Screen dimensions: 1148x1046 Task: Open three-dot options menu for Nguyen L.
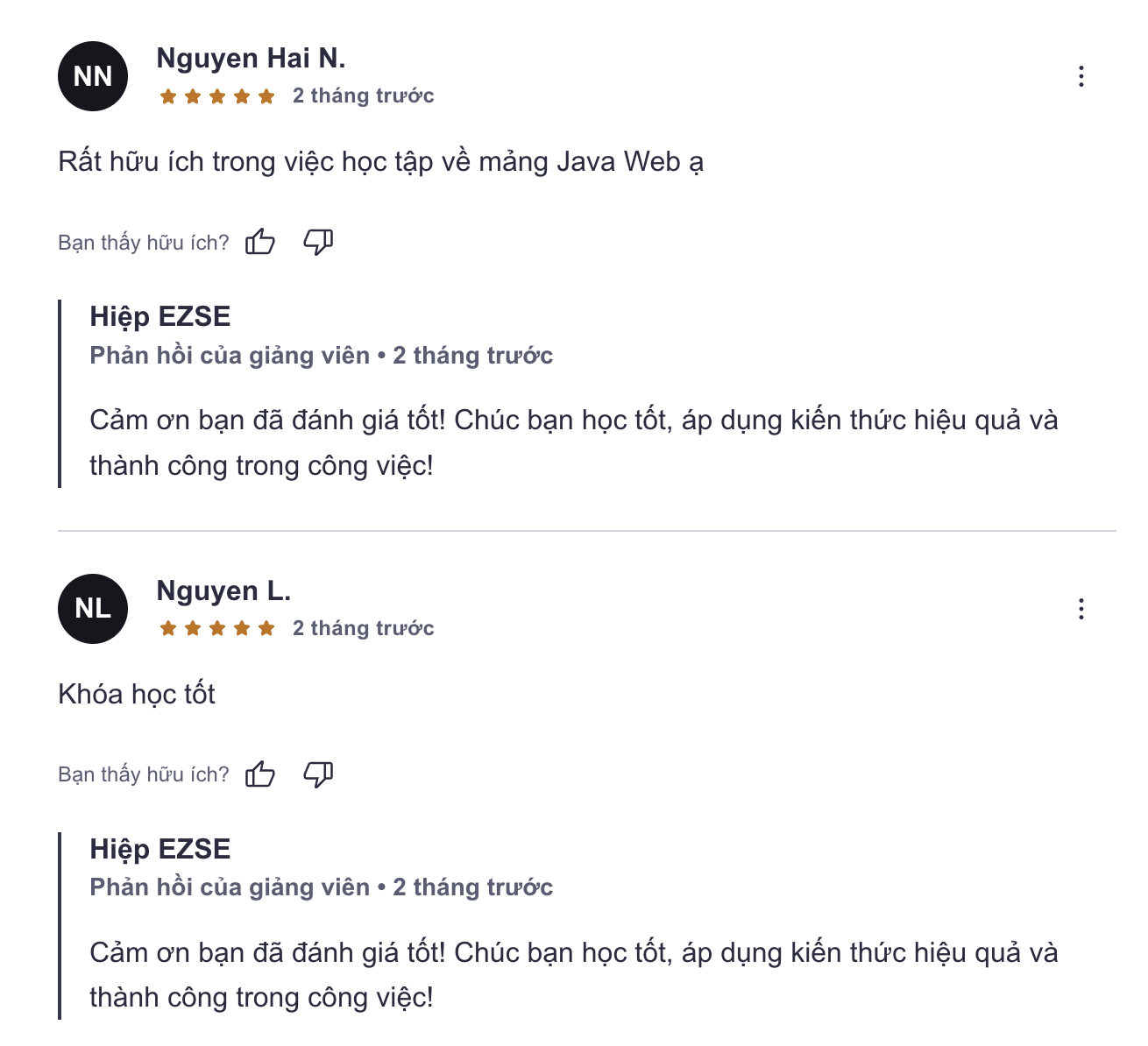1081,609
